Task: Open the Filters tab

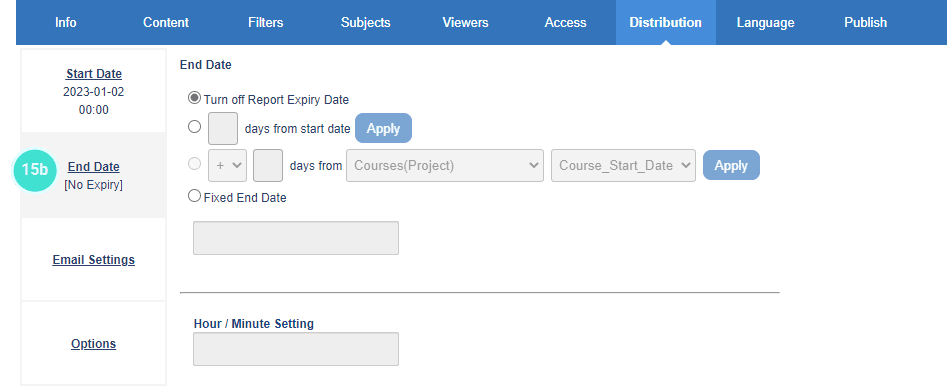Action: [x=265, y=22]
